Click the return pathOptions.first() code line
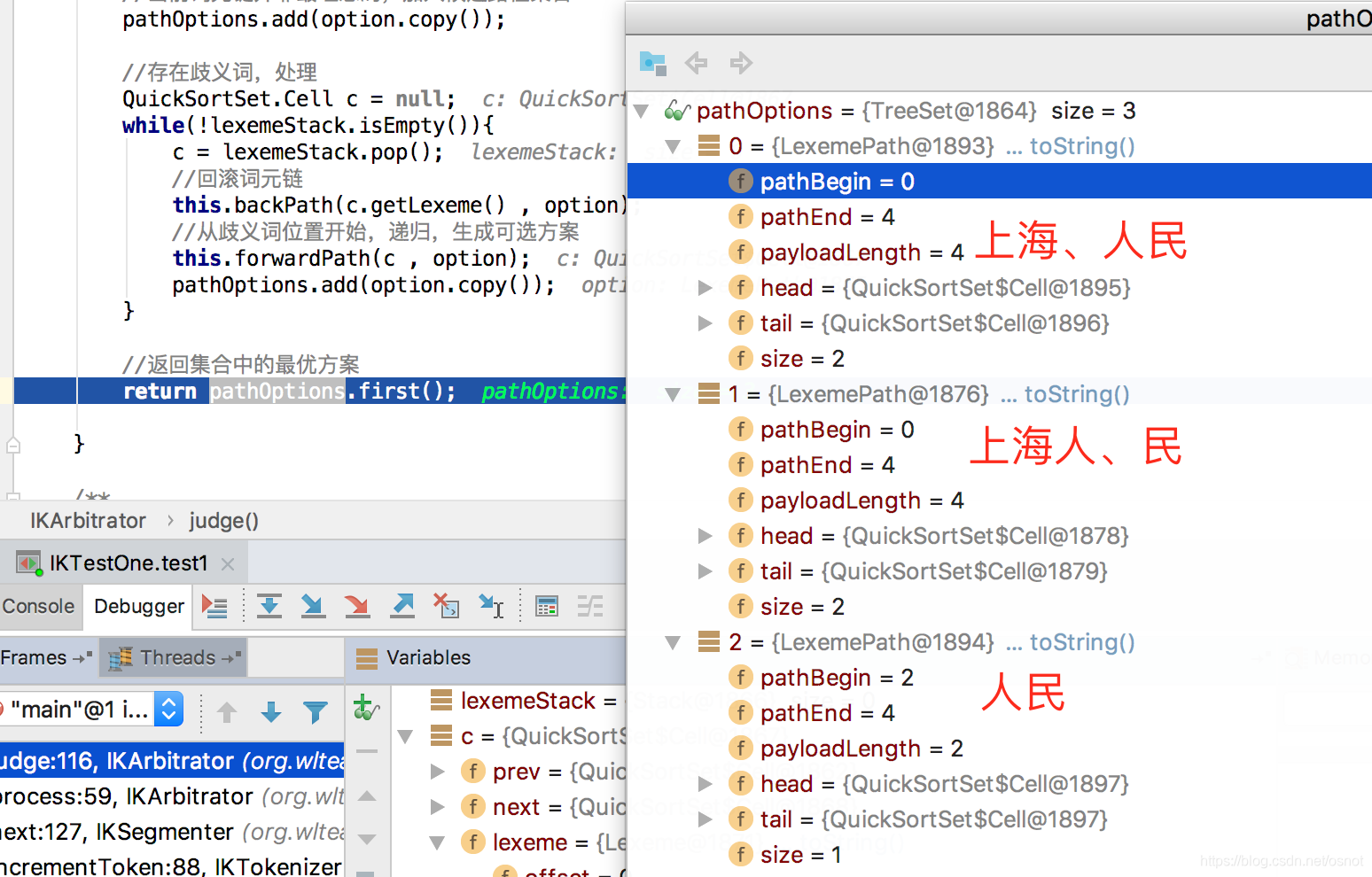 319,391
